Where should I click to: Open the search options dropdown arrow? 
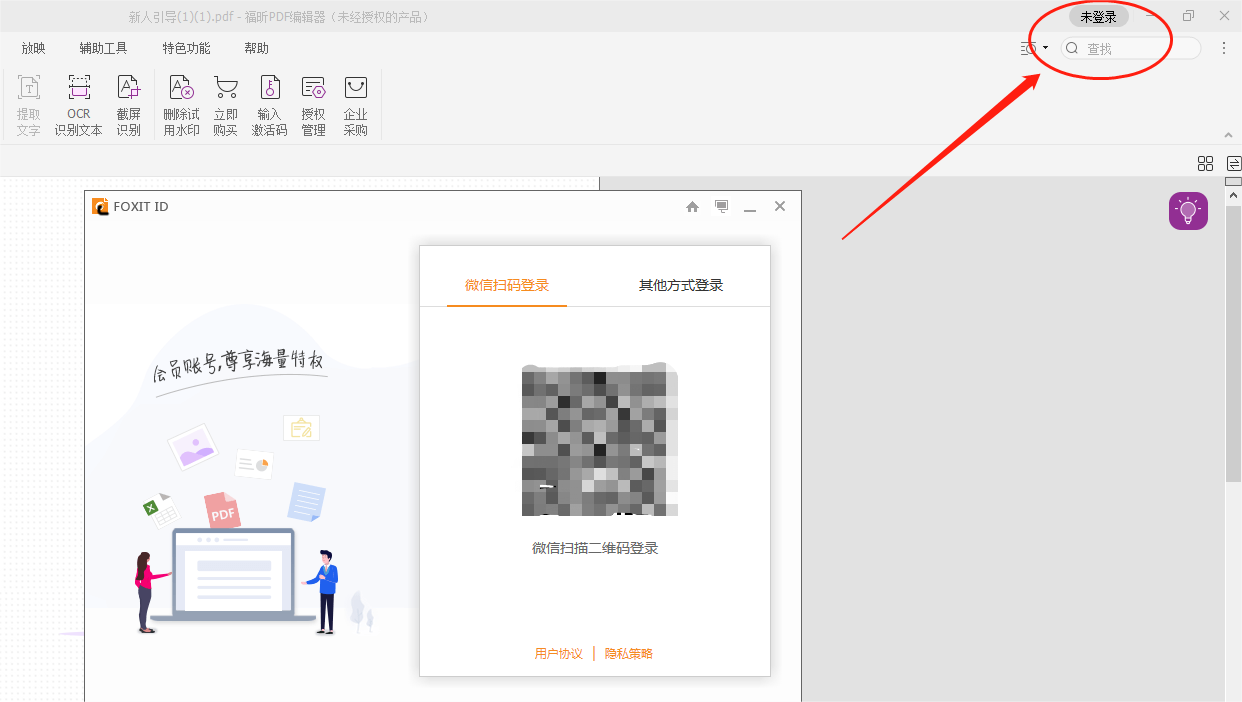[1044, 48]
